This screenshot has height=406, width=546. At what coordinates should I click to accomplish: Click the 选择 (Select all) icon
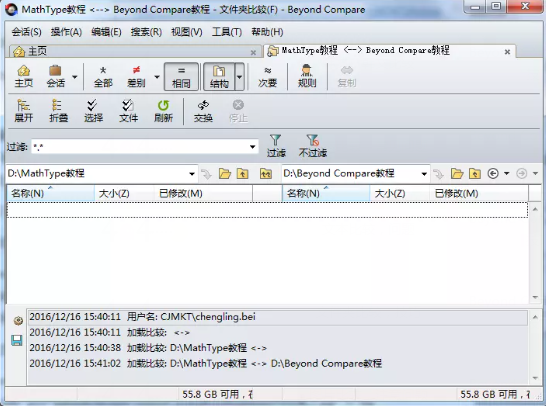(x=93, y=111)
